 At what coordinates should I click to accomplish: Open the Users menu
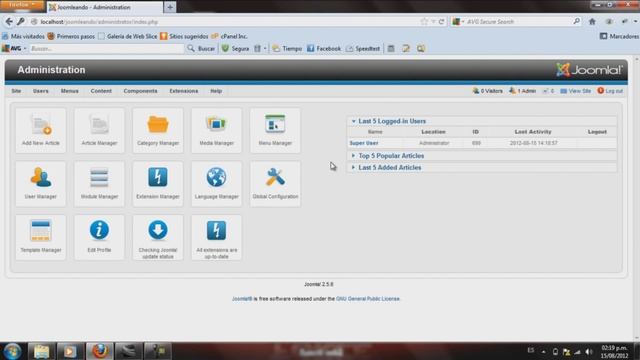point(40,91)
